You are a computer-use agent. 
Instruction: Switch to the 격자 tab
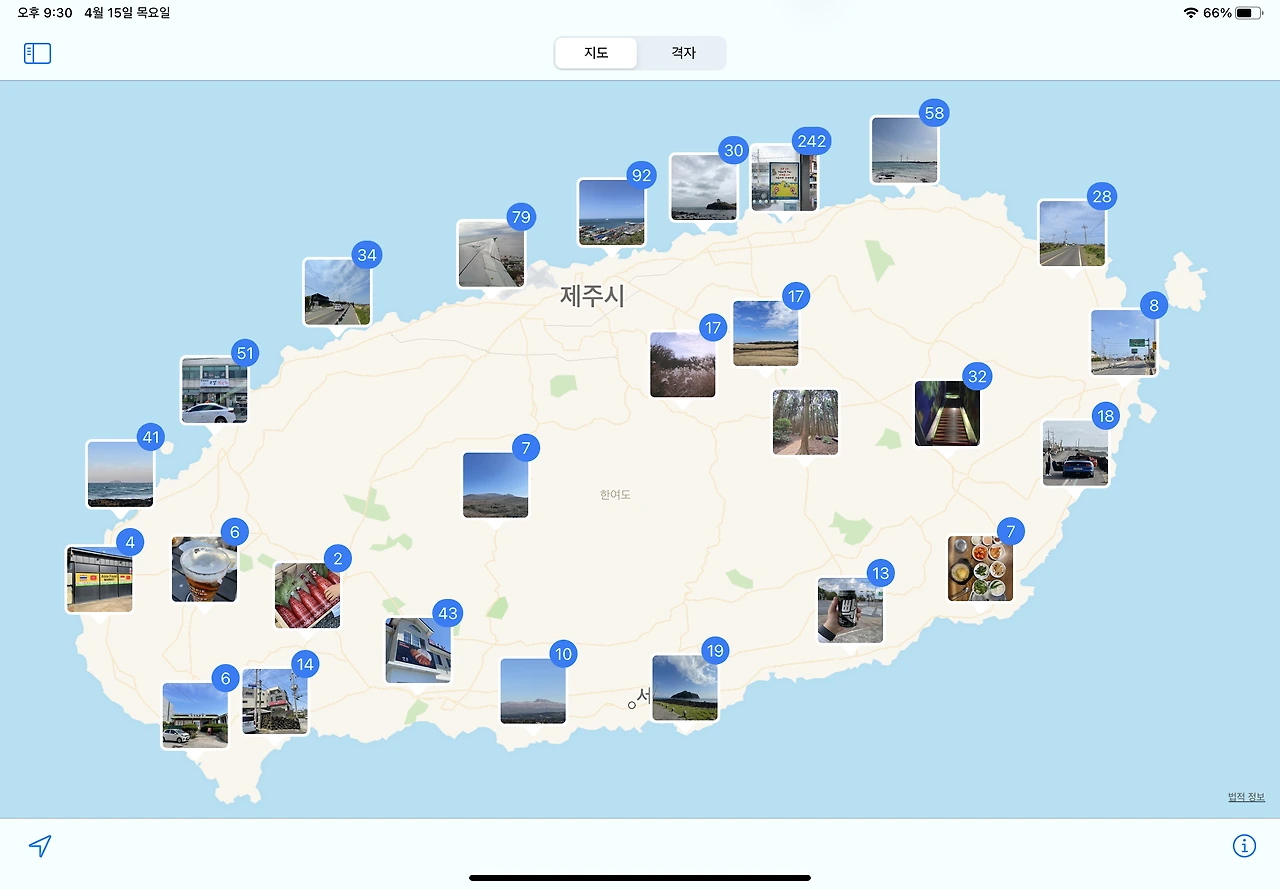[683, 53]
